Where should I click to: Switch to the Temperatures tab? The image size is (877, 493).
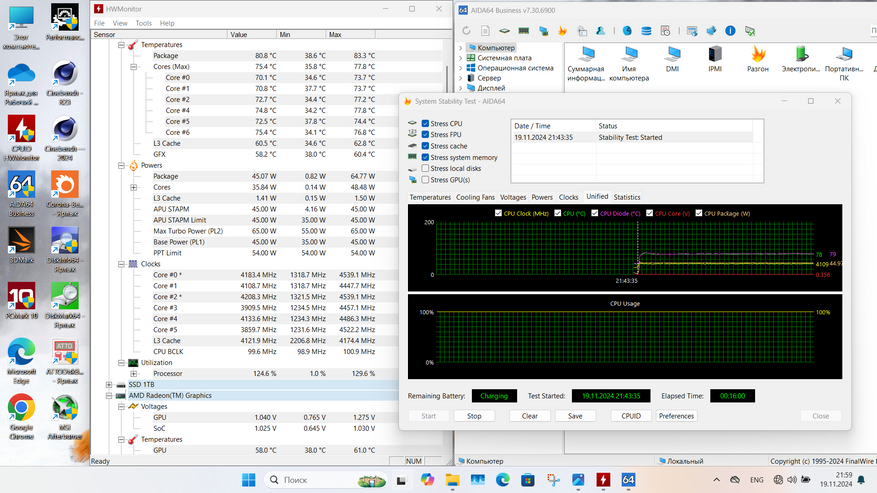(x=430, y=197)
